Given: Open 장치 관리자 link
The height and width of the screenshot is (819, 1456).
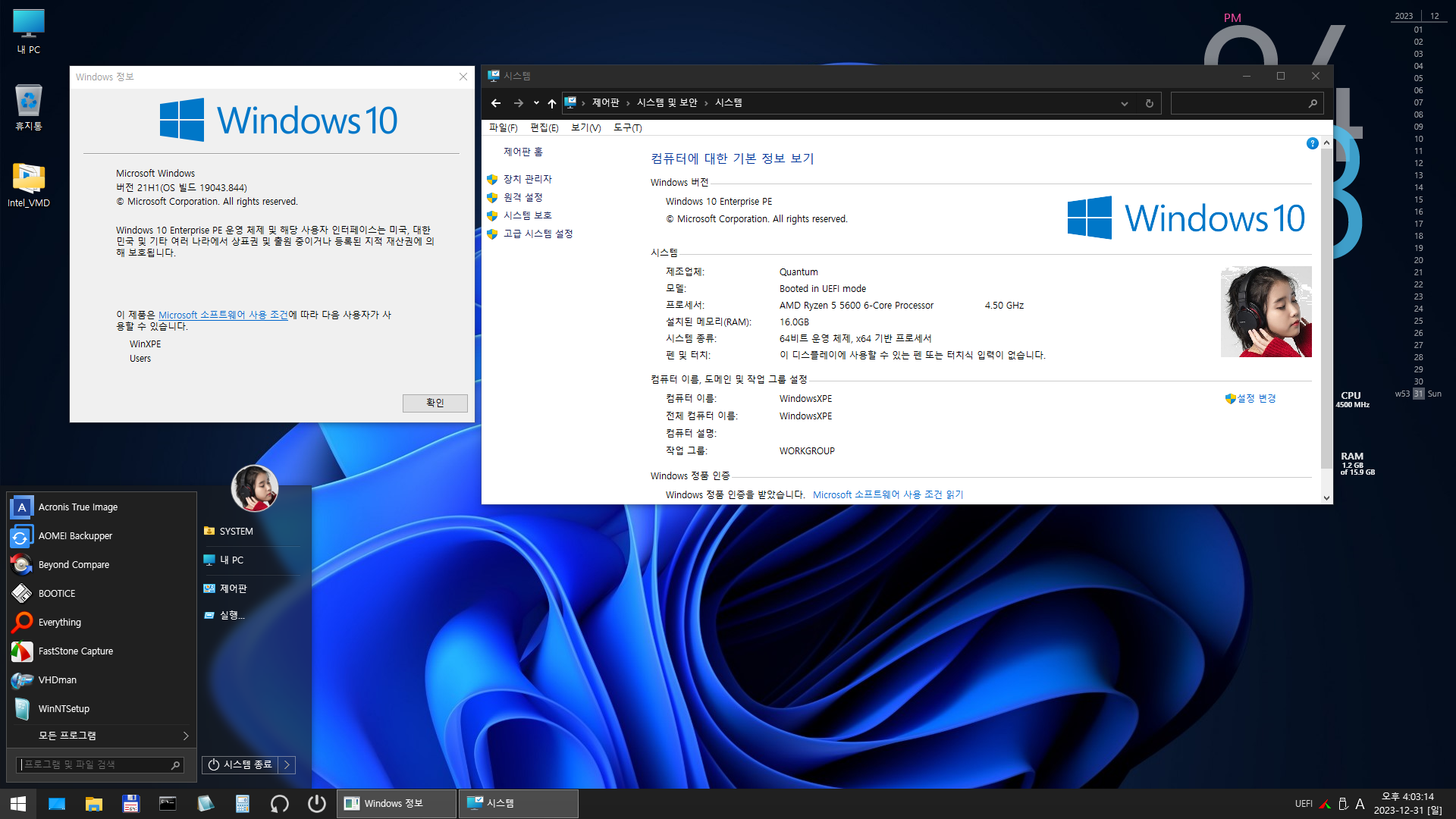Looking at the screenshot, I should click(528, 180).
